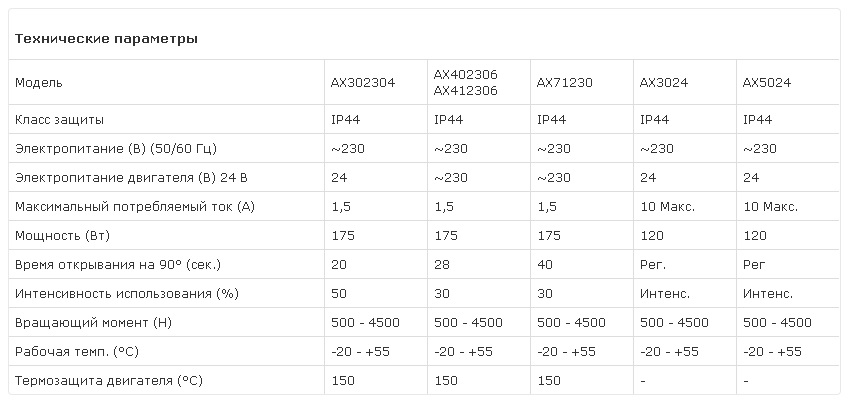Select the Класс защиты row label
The width and height of the screenshot is (849, 403).
click(x=60, y=120)
